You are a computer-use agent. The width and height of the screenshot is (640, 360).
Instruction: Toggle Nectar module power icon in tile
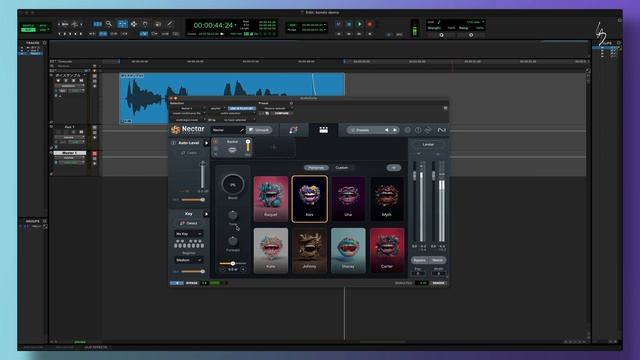(216, 142)
